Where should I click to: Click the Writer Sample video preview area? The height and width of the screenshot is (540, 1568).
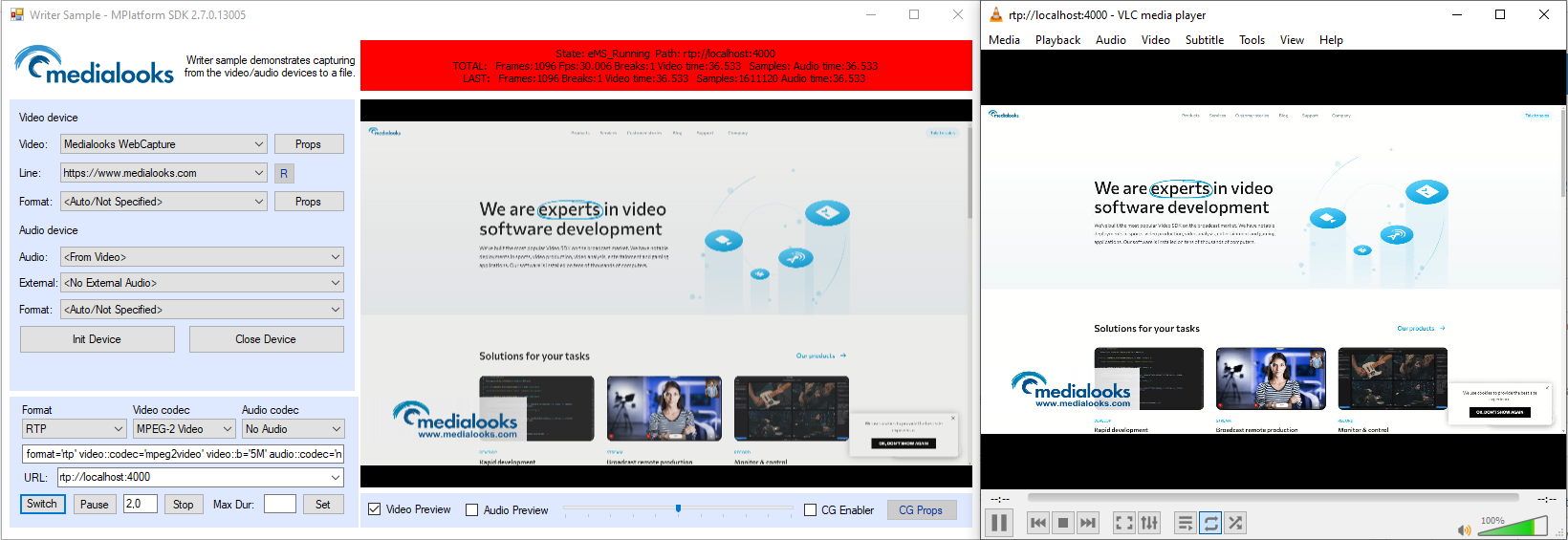tap(666, 293)
